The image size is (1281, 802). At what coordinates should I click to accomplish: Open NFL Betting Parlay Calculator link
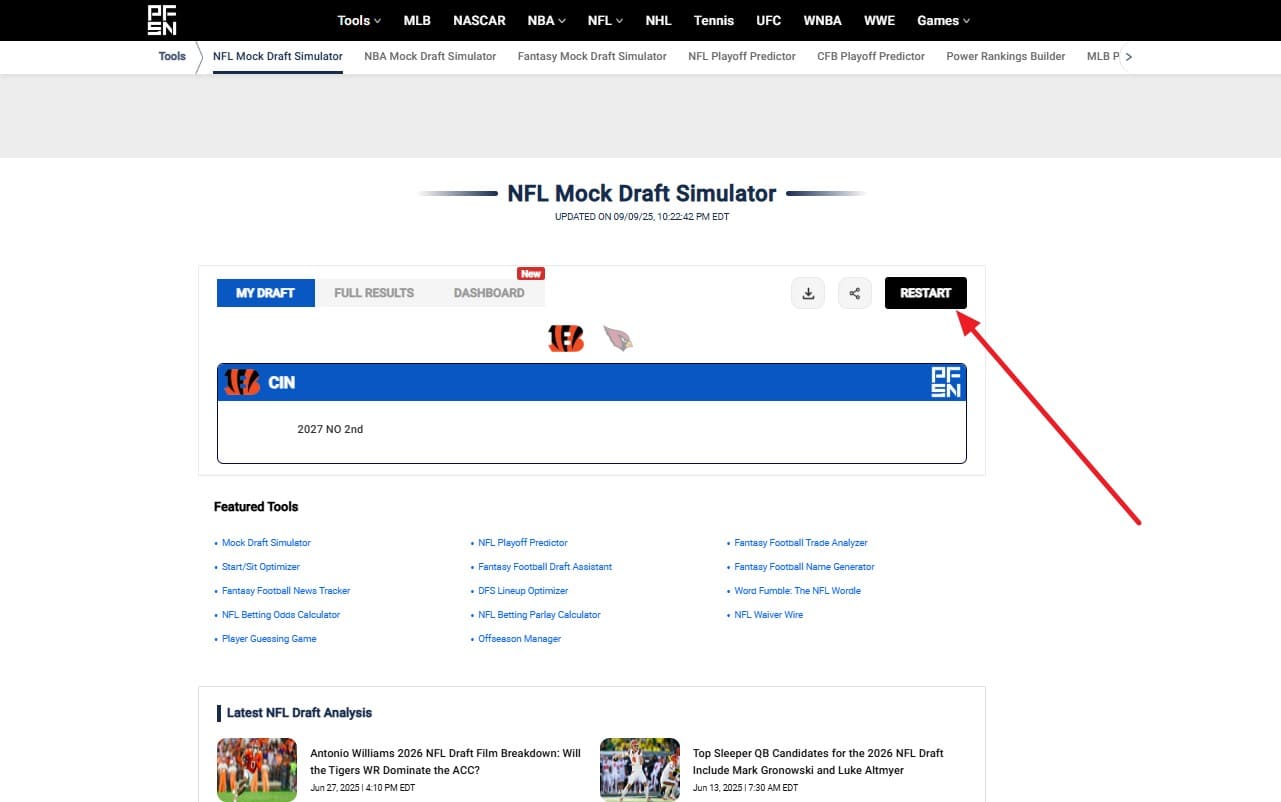[x=539, y=615]
